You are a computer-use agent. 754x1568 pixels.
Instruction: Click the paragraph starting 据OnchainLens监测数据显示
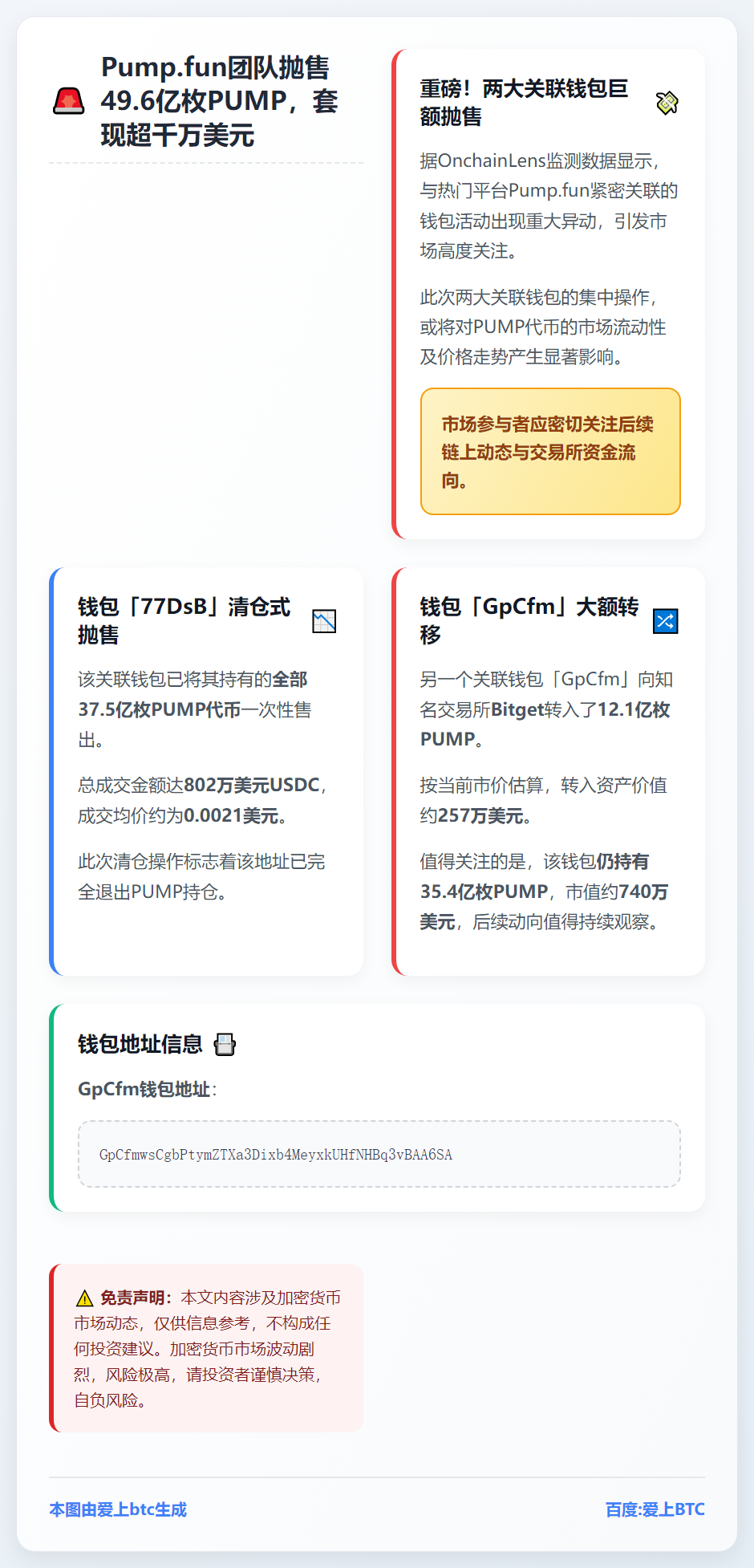(x=549, y=206)
